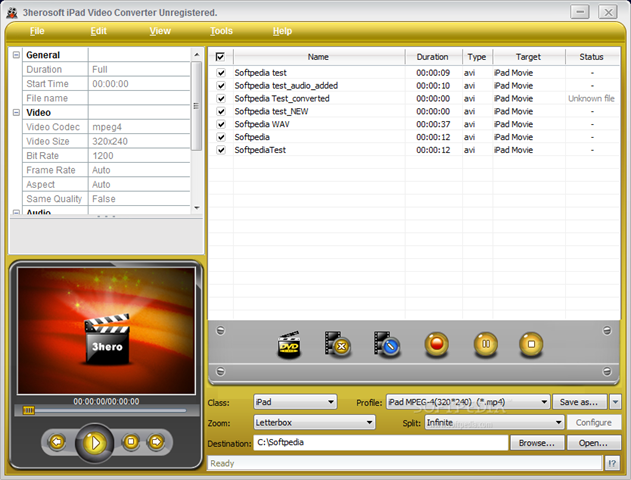Click the properties panel scrollbar thumb
This screenshot has width=631, height=480.
point(196,106)
